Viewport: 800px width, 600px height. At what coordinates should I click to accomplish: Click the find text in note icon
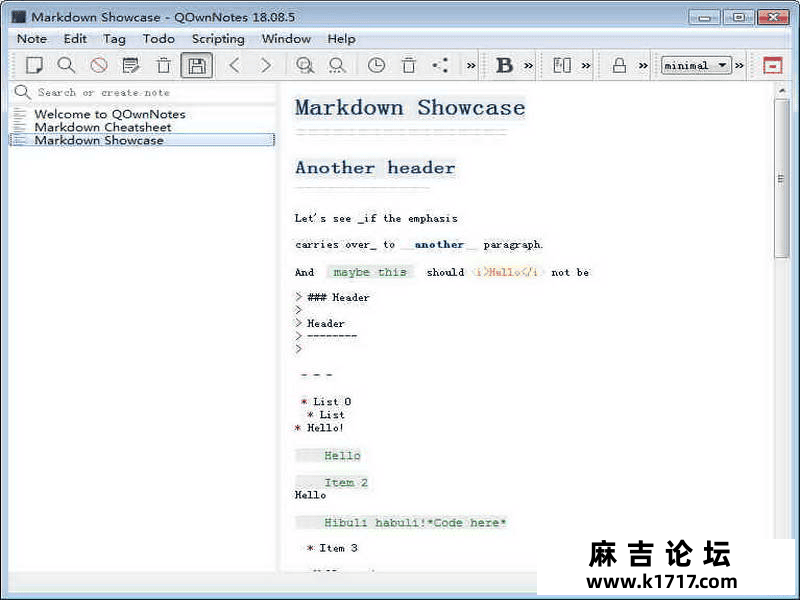(x=305, y=65)
